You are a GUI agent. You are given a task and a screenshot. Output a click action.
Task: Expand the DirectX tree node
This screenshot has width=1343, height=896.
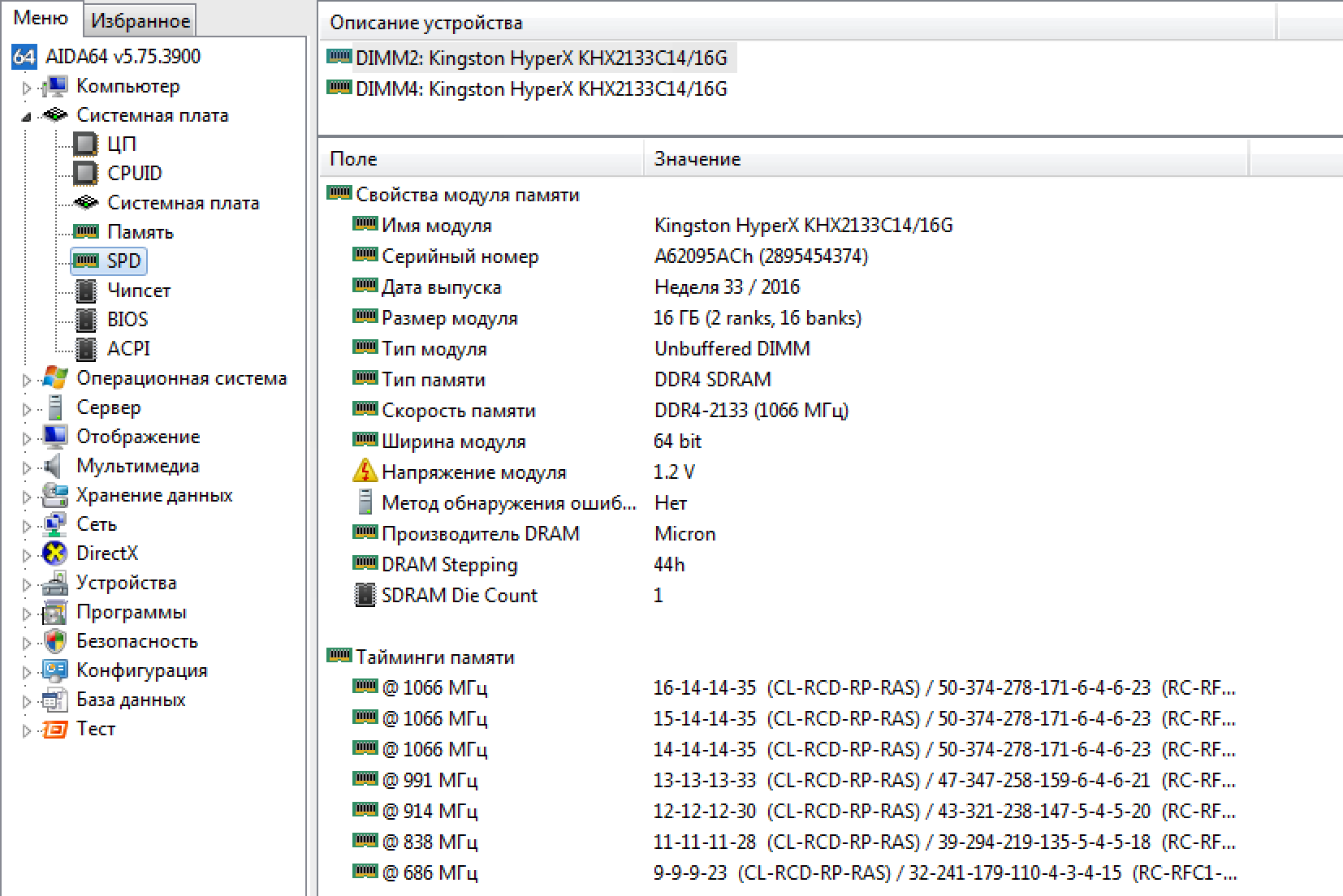click(x=26, y=555)
